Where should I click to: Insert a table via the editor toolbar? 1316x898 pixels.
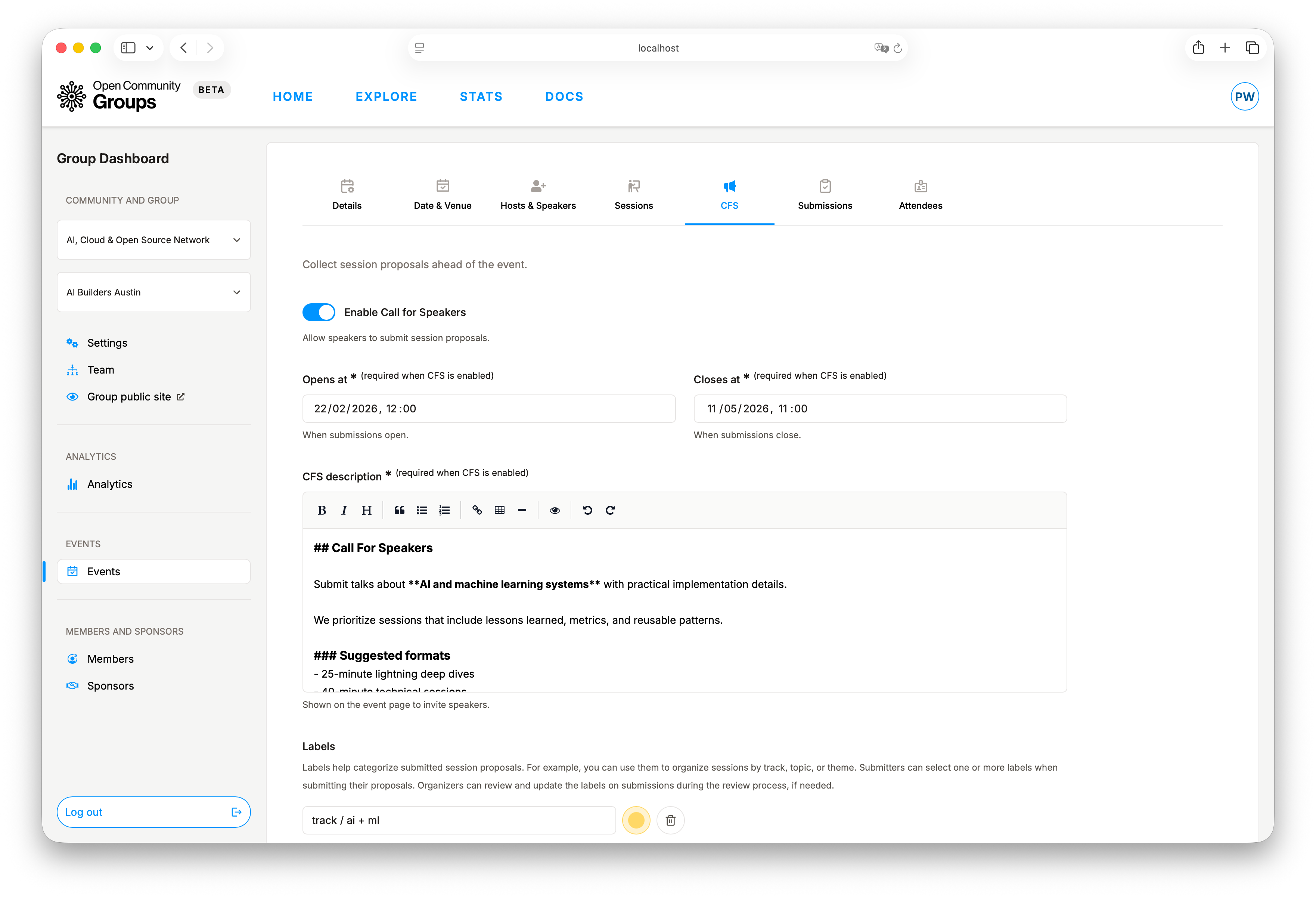[499, 511]
